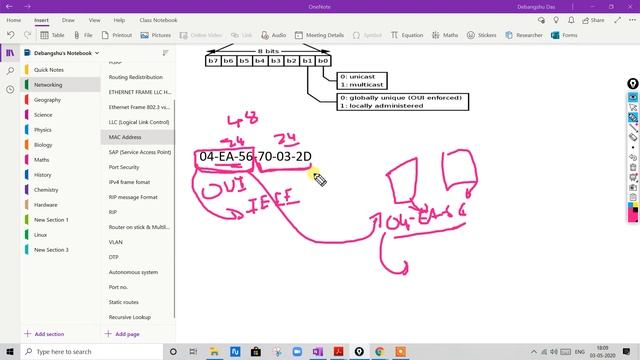Click Add section

click(x=44, y=334)
